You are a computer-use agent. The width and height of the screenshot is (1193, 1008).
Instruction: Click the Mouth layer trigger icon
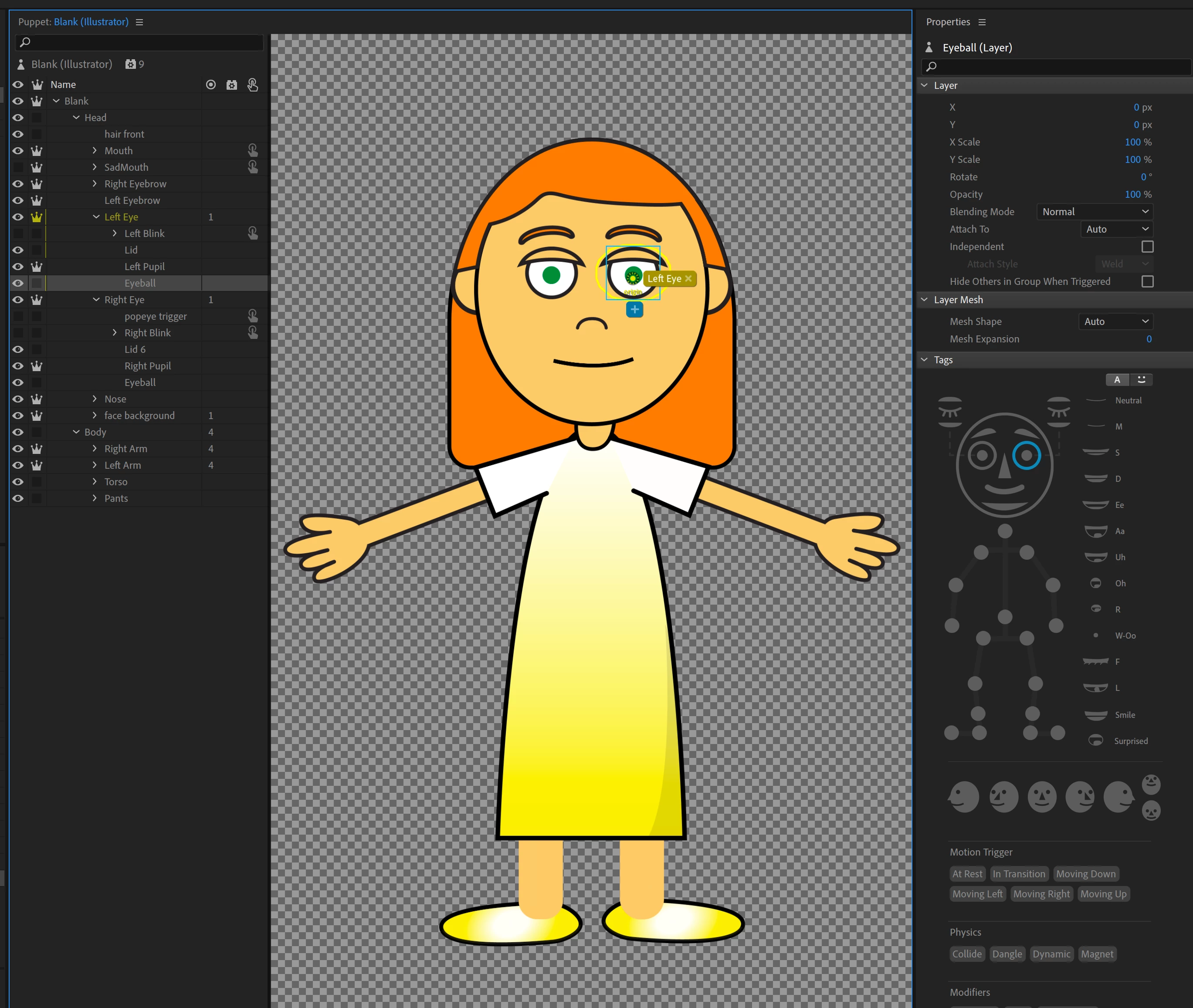(x=252, y=151)
